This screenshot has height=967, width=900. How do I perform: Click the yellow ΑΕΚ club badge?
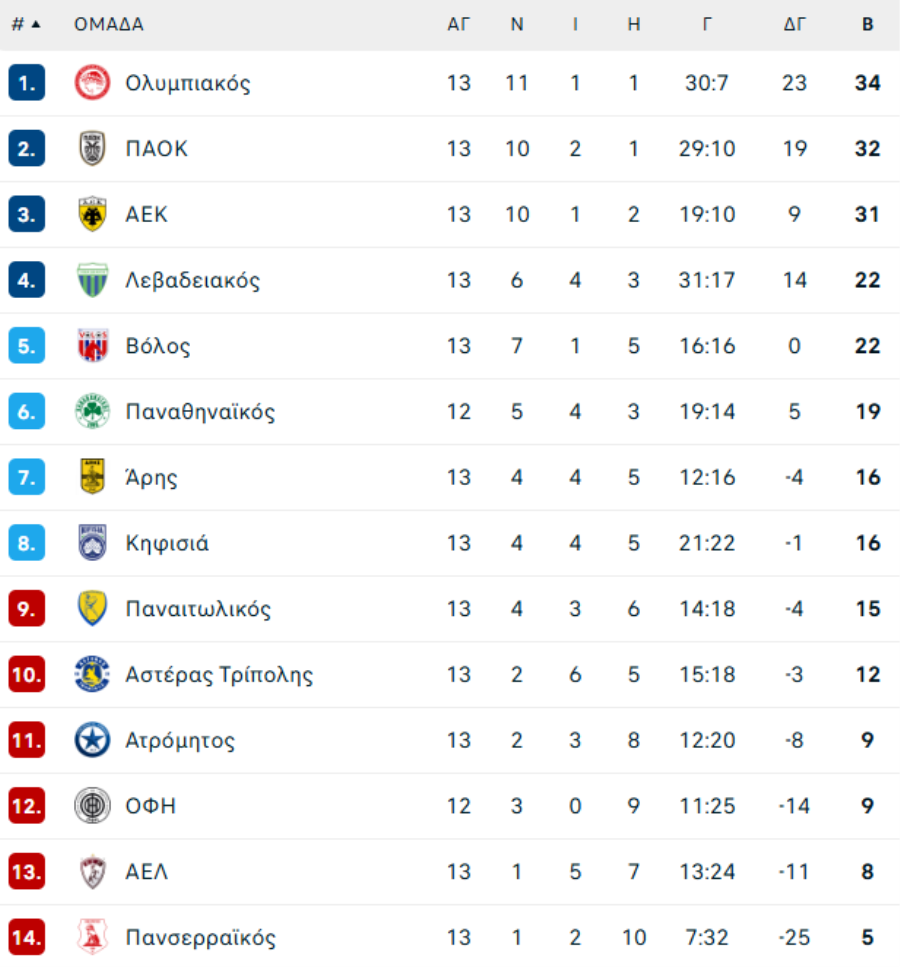click(92, 214)
